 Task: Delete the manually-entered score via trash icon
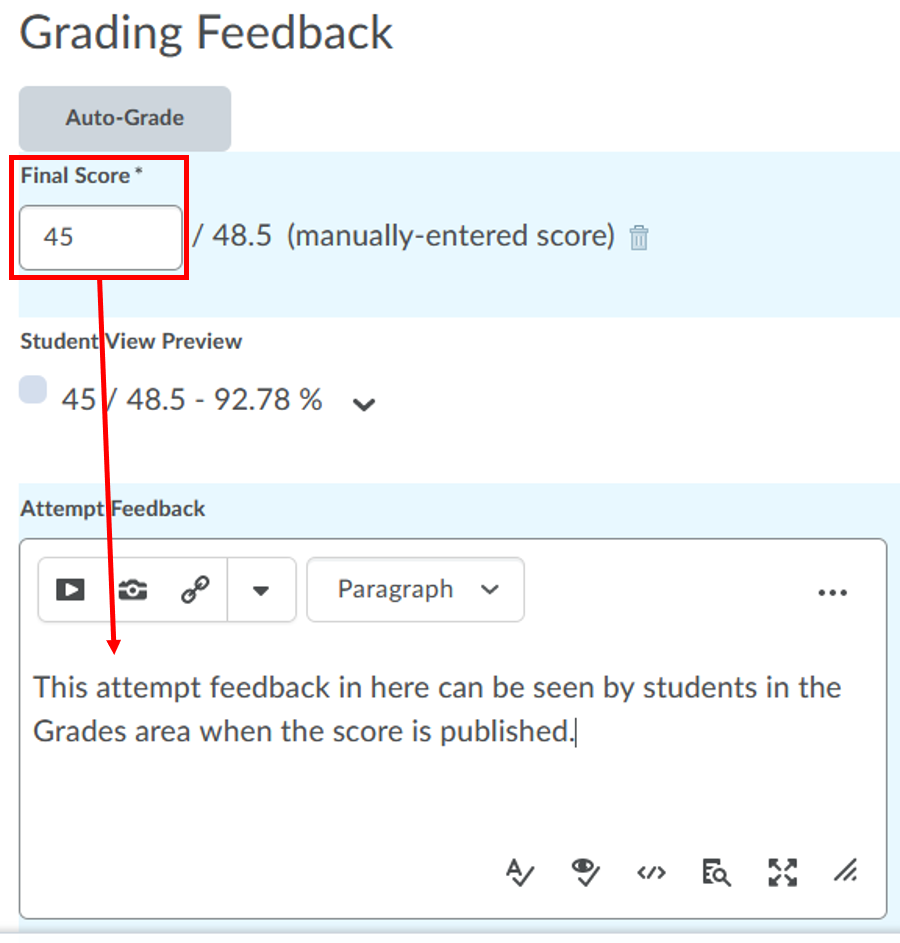(638, 238)
